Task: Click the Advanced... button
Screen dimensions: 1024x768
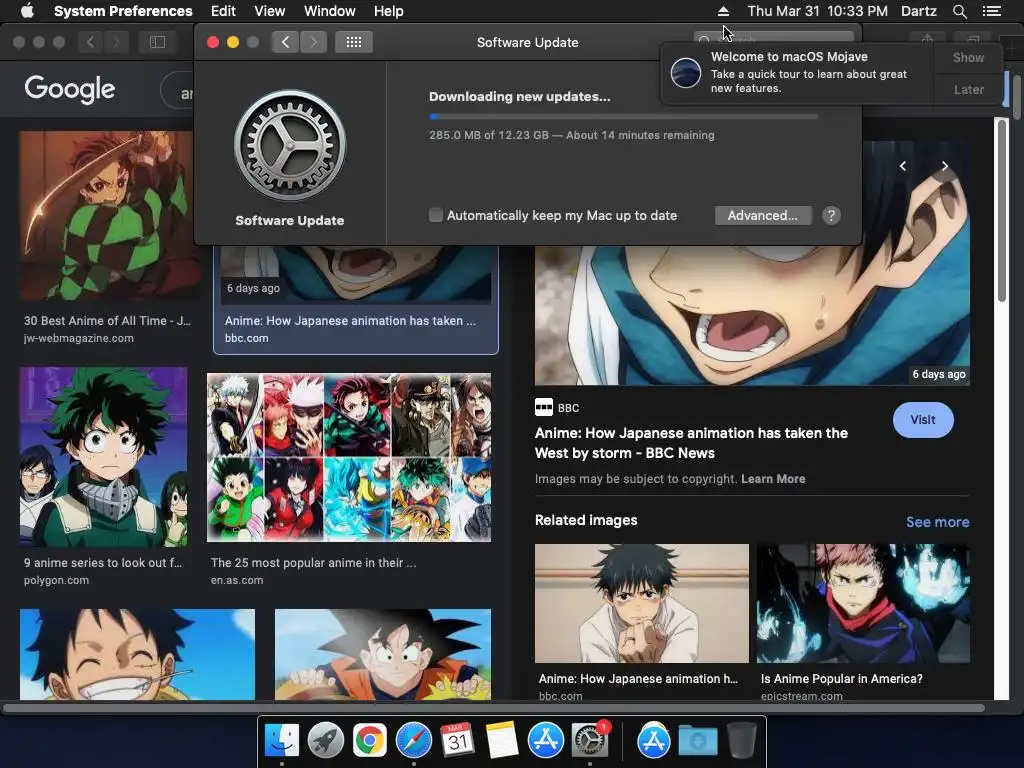Action: [763, 216]
